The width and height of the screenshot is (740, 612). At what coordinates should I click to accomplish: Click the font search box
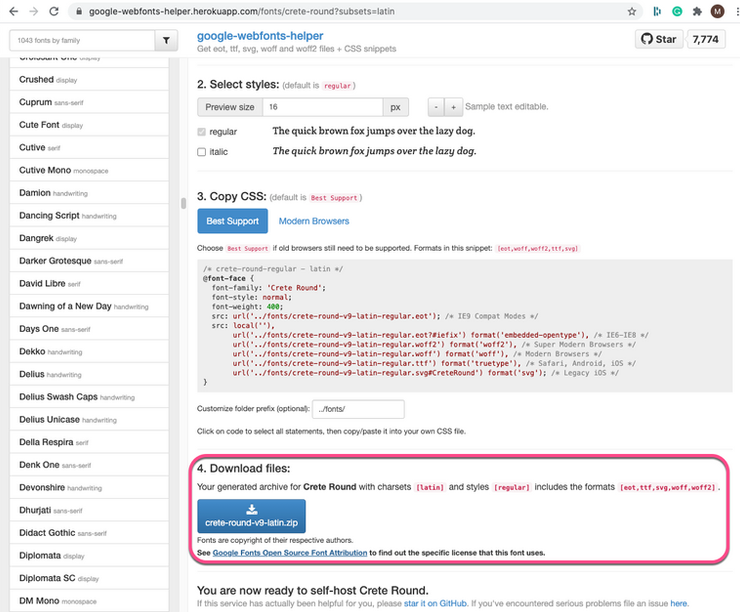(80, 41)
